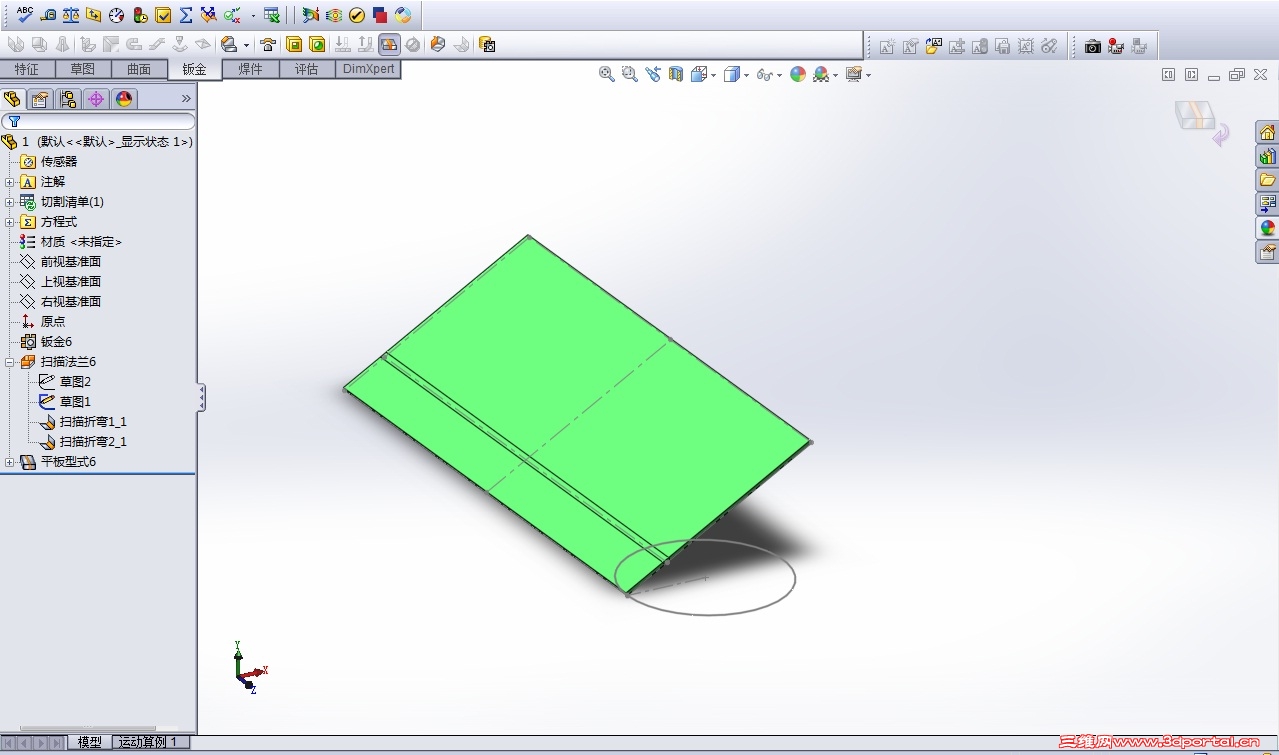Click the red-blue Compare Documents icon
The width and height of the screenshot is (1279, 755).
(380, 15)
